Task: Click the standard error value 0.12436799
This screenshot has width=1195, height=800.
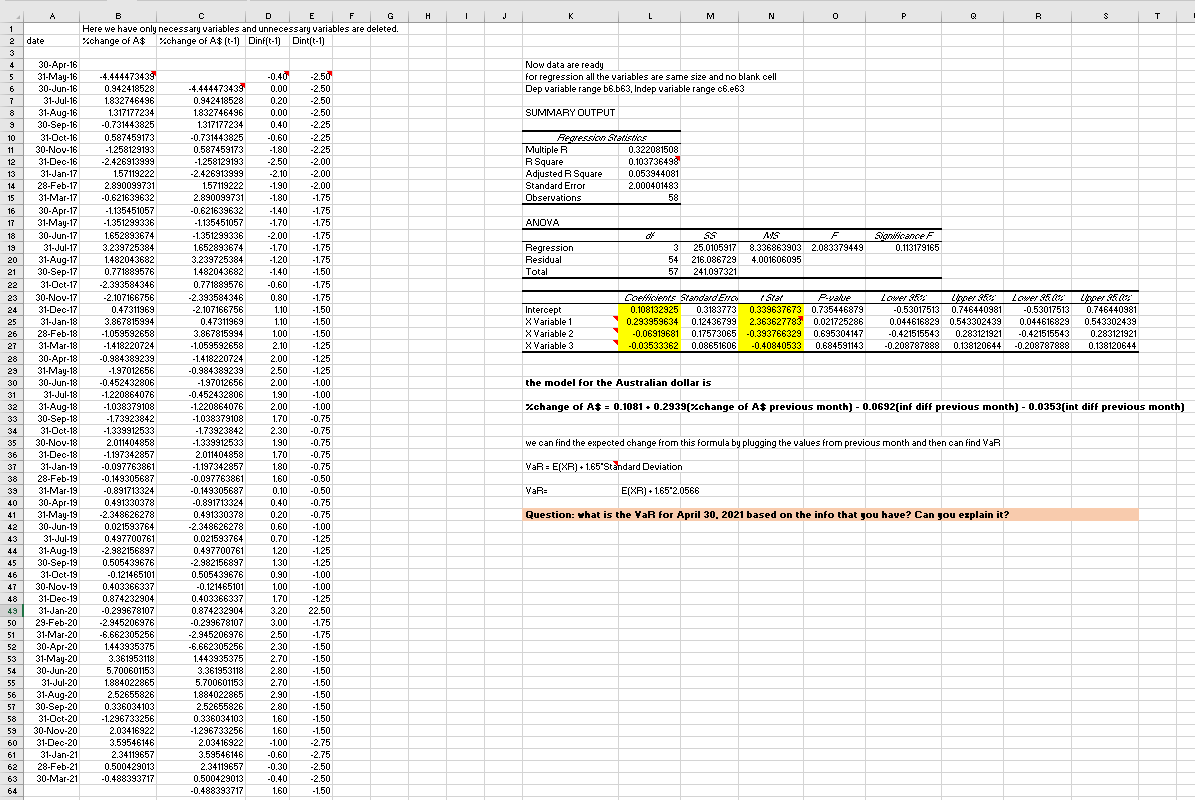Action: tap(710, 322)
